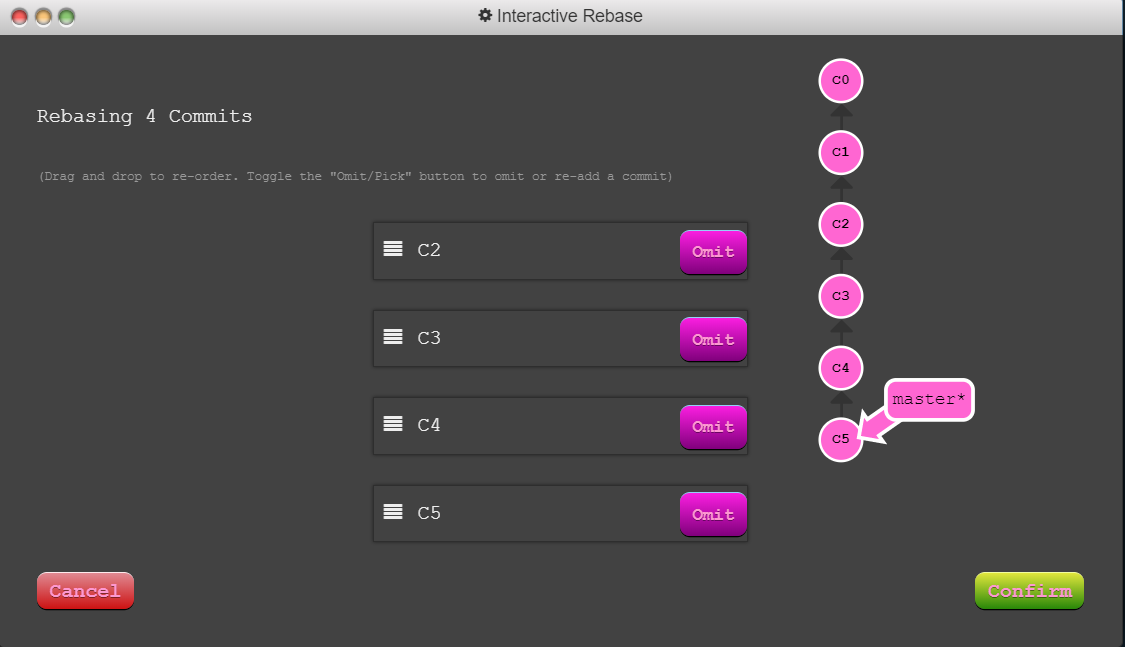
Task: Click the master* branch label
Action: (x=929, y=400)
